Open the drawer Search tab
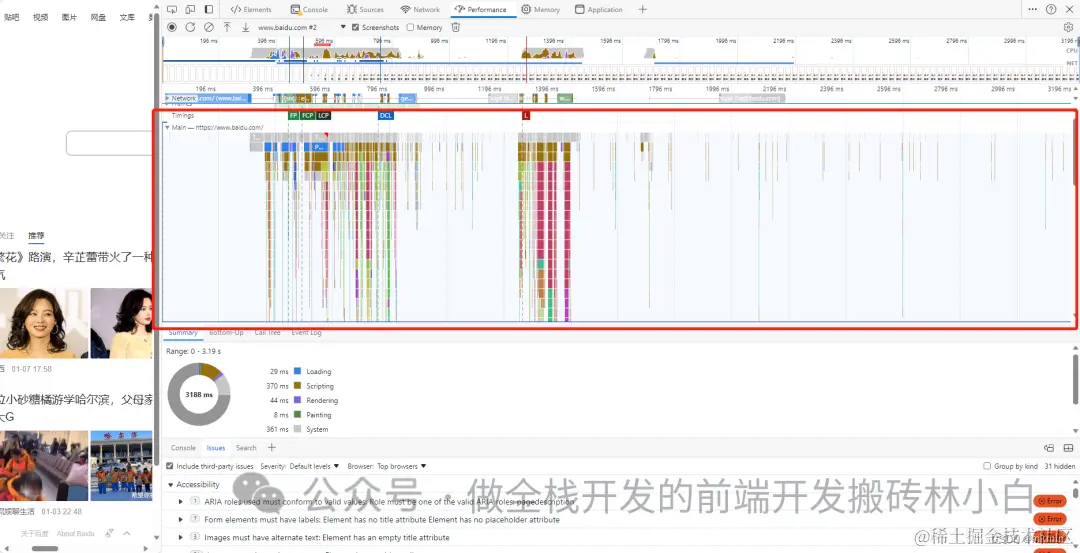The width and height of the screenshot is (1080, 553). [x=246, y=448]
